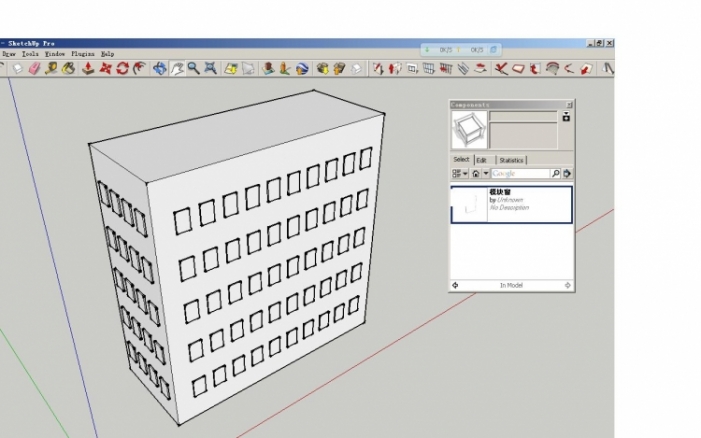Activate the Orbit tool
The height and width of the screenshot is (438, 701).
coord(159,69)
